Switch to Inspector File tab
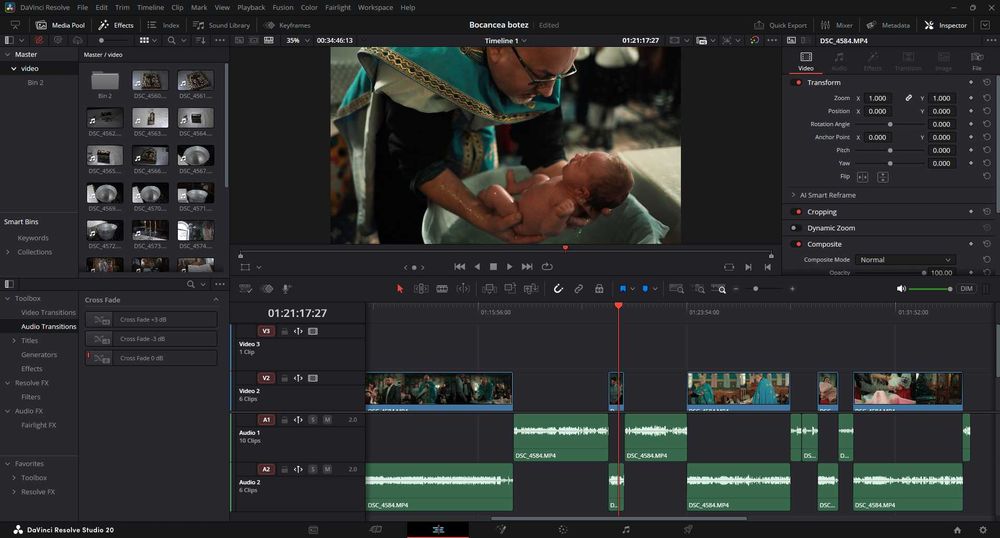1000x538 pixels. (976, 61)
